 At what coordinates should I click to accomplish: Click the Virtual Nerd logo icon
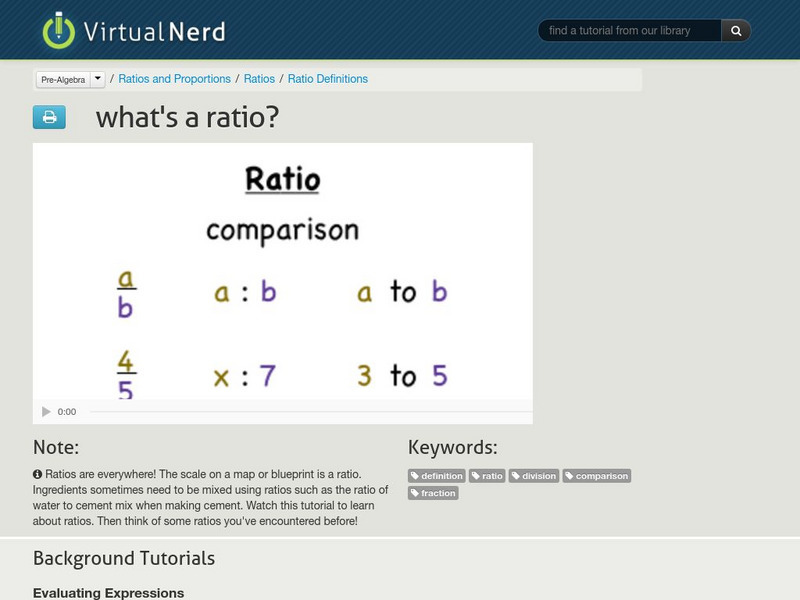pyautogui.click(x=59, y=30)
